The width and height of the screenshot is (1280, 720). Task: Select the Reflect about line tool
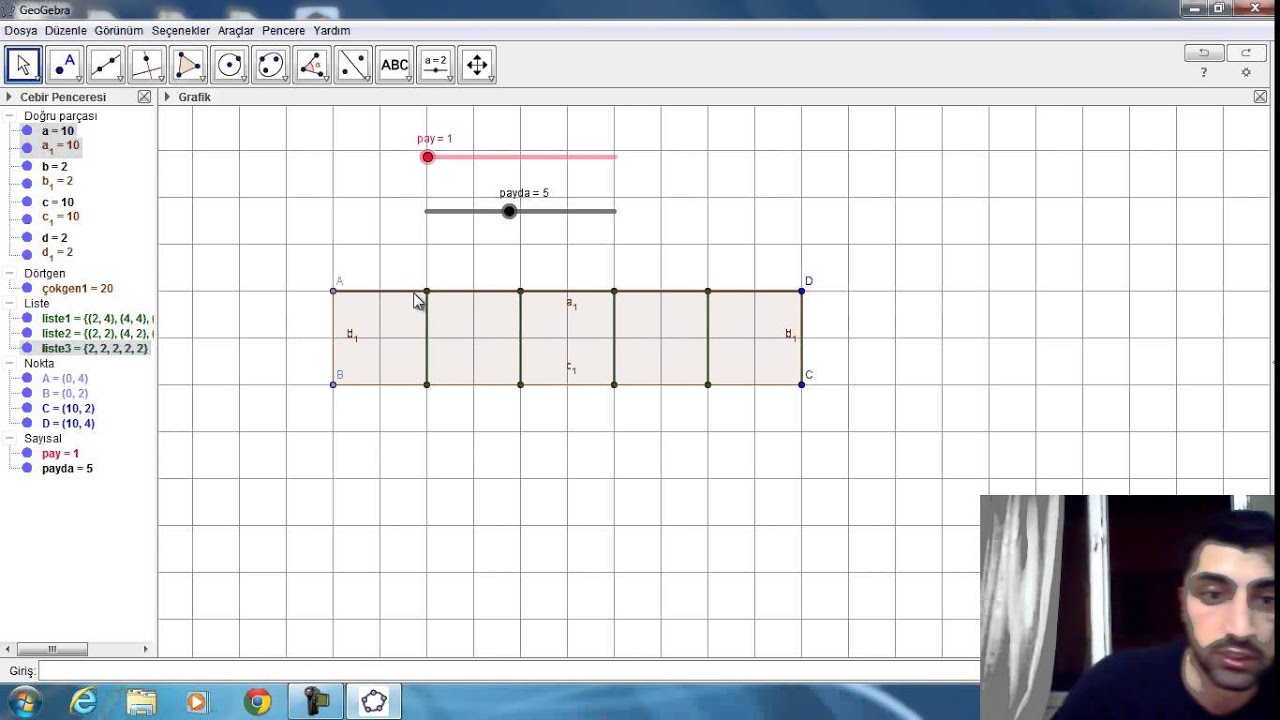(354, 65)
